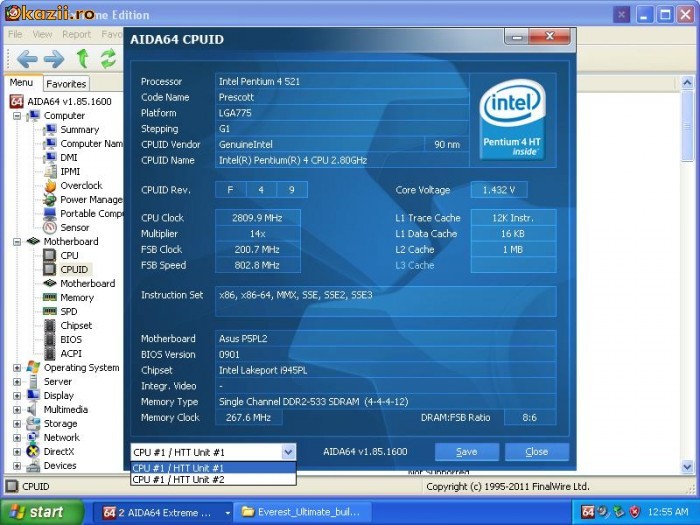Open the Report menu
This screenshot has height=525, width=700.
click(x=76, y=34)
